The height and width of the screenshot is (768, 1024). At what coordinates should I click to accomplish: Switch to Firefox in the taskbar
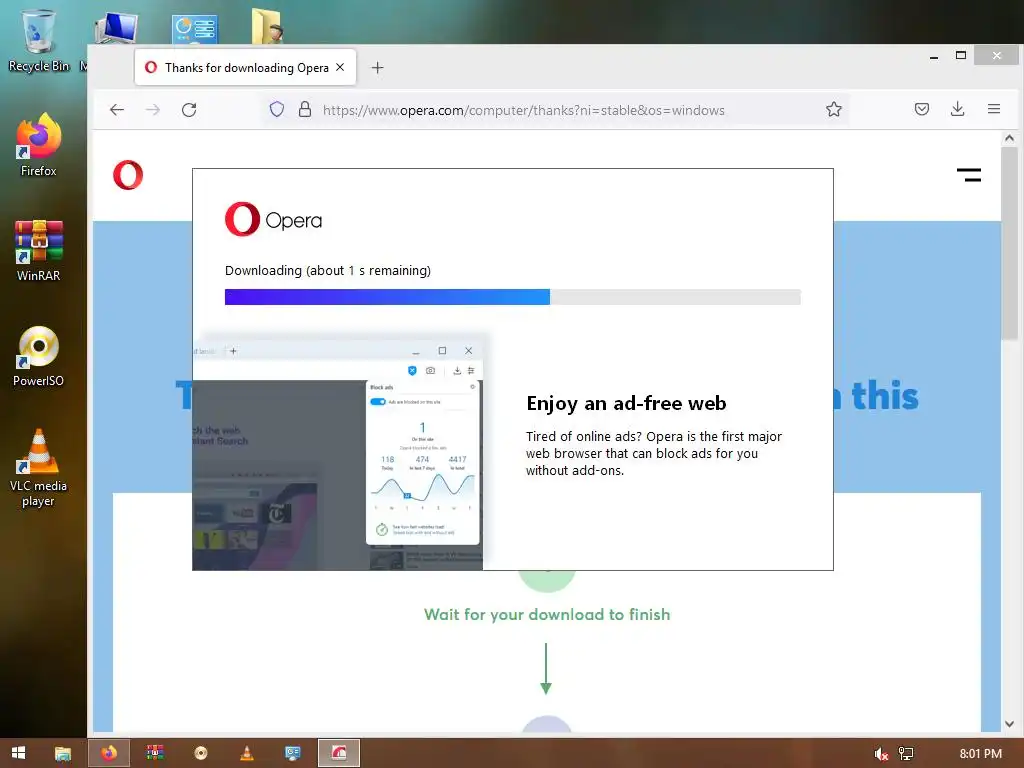click(108, 753)
